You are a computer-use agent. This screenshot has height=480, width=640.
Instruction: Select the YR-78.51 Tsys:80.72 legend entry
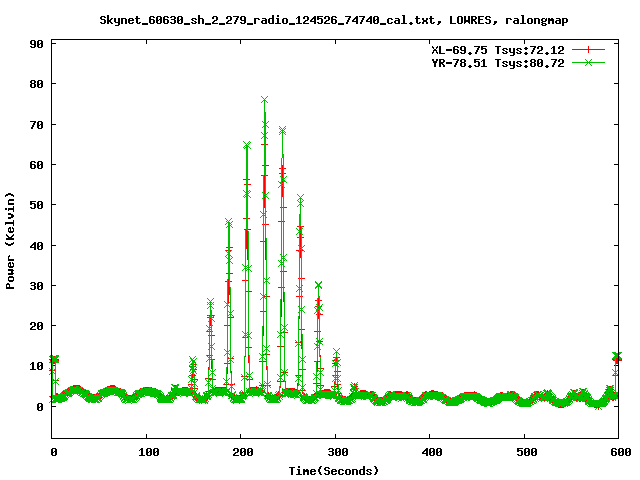tap(495, 62)
